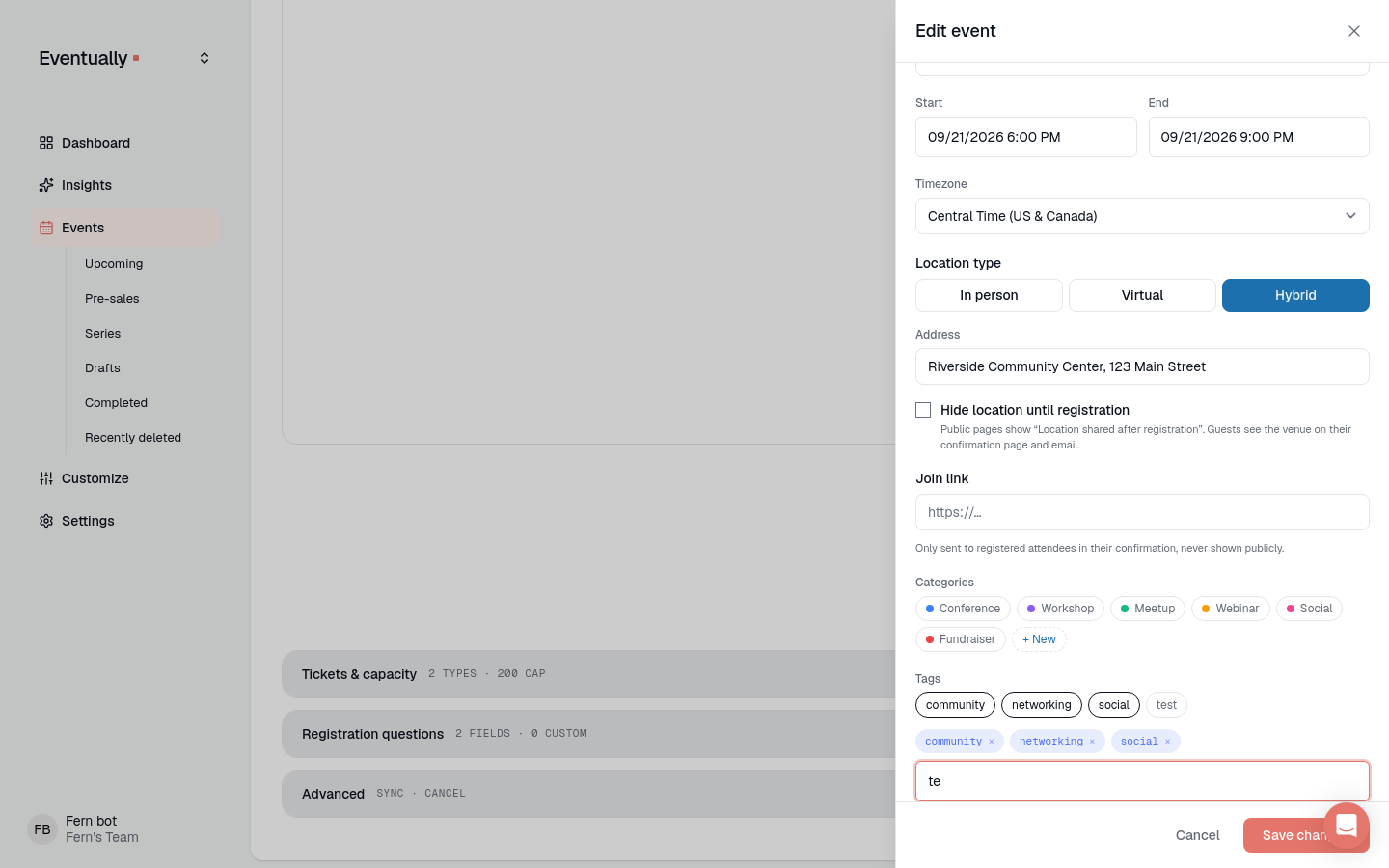The width and height of the screenshot is (1389, 868).
Task: Click the FB user avatar
Action: click(x=42, y=829)
